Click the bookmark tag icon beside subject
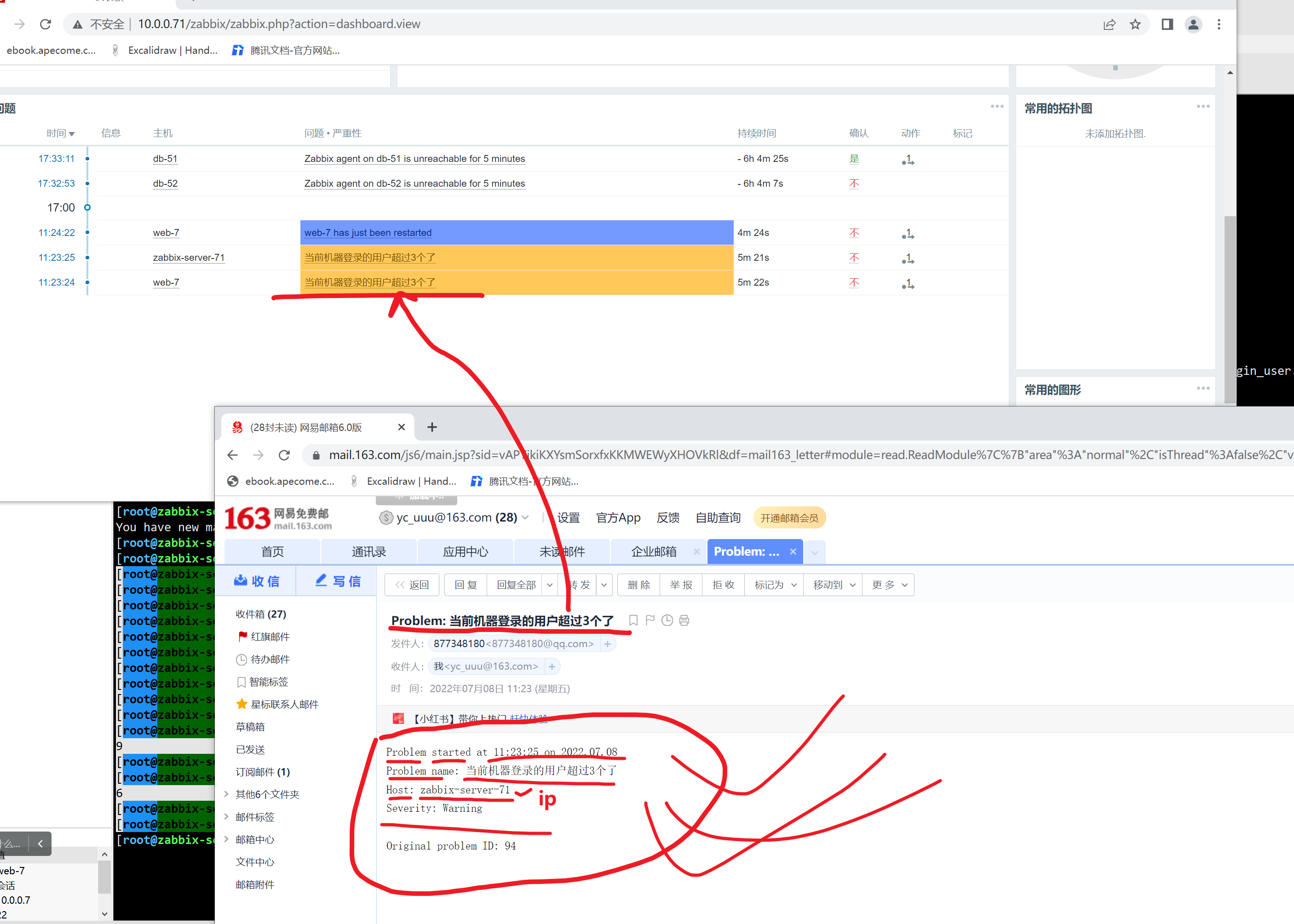The width and height of the screenshot is (1294, 924). (633, 620)
